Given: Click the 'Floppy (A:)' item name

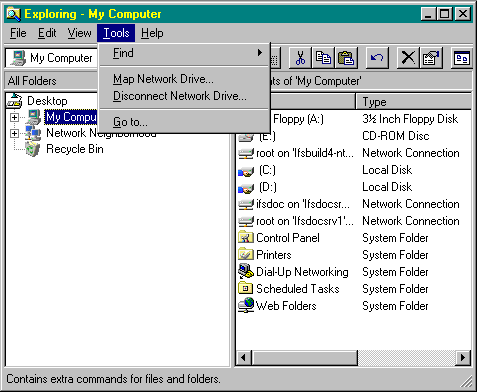Looking at the screenshot, I should coord(298,119).
